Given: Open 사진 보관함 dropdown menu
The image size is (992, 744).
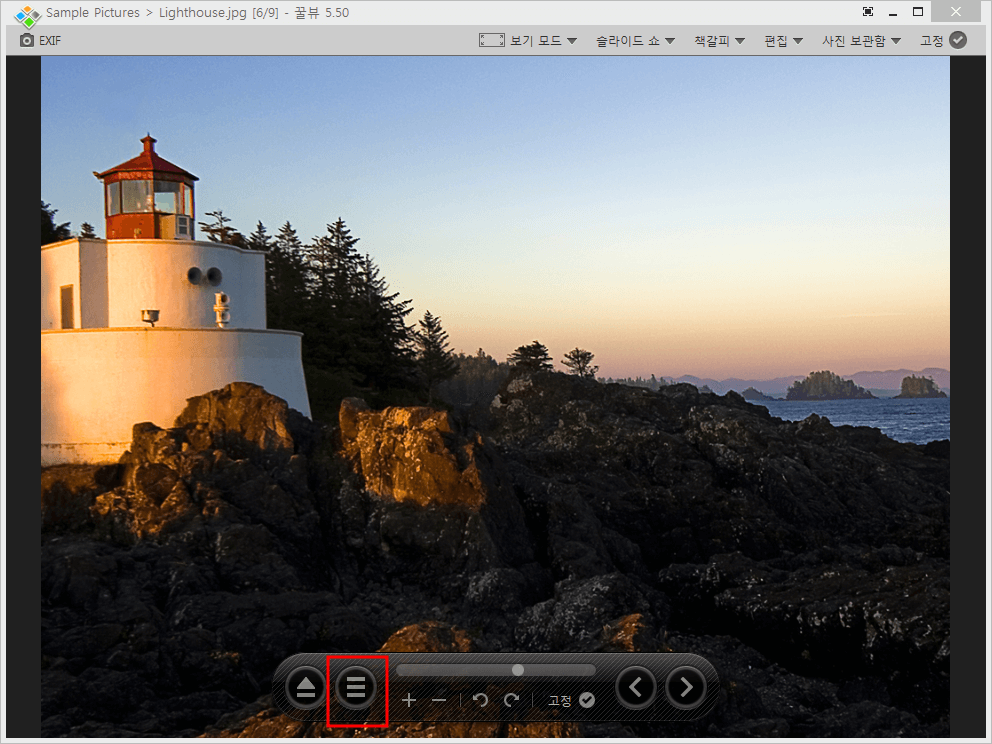Looking at the screenshot, I should [861, 40].
